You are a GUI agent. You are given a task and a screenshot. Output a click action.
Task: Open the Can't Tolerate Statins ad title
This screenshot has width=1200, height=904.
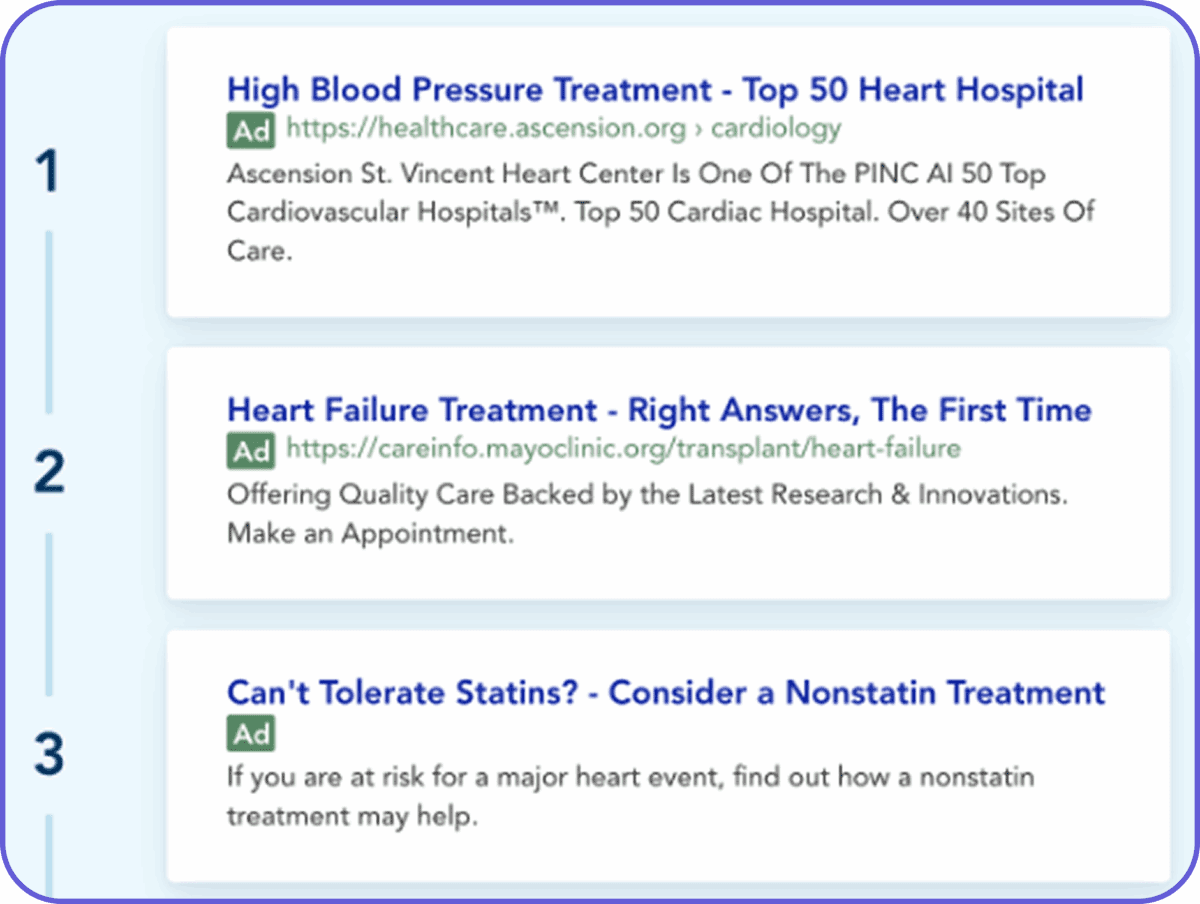(x=666, y=693)
